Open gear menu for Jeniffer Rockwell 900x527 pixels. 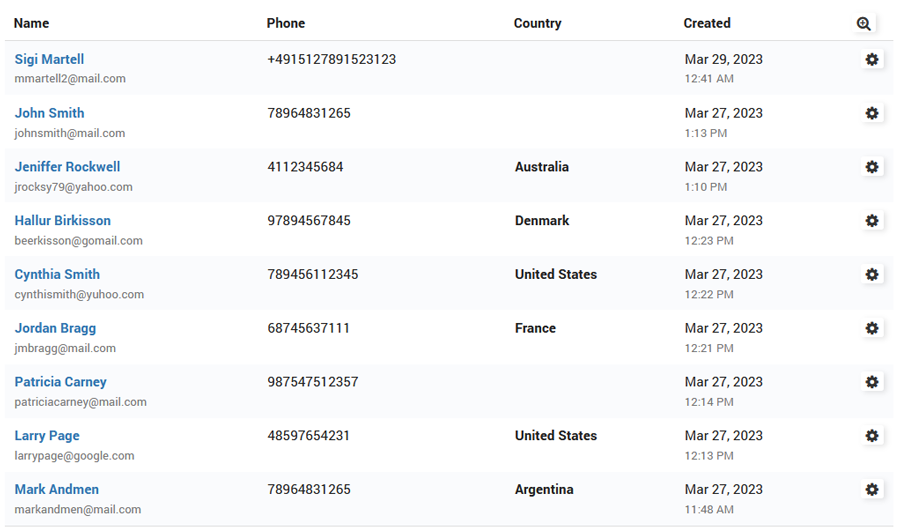pos(872,167)
